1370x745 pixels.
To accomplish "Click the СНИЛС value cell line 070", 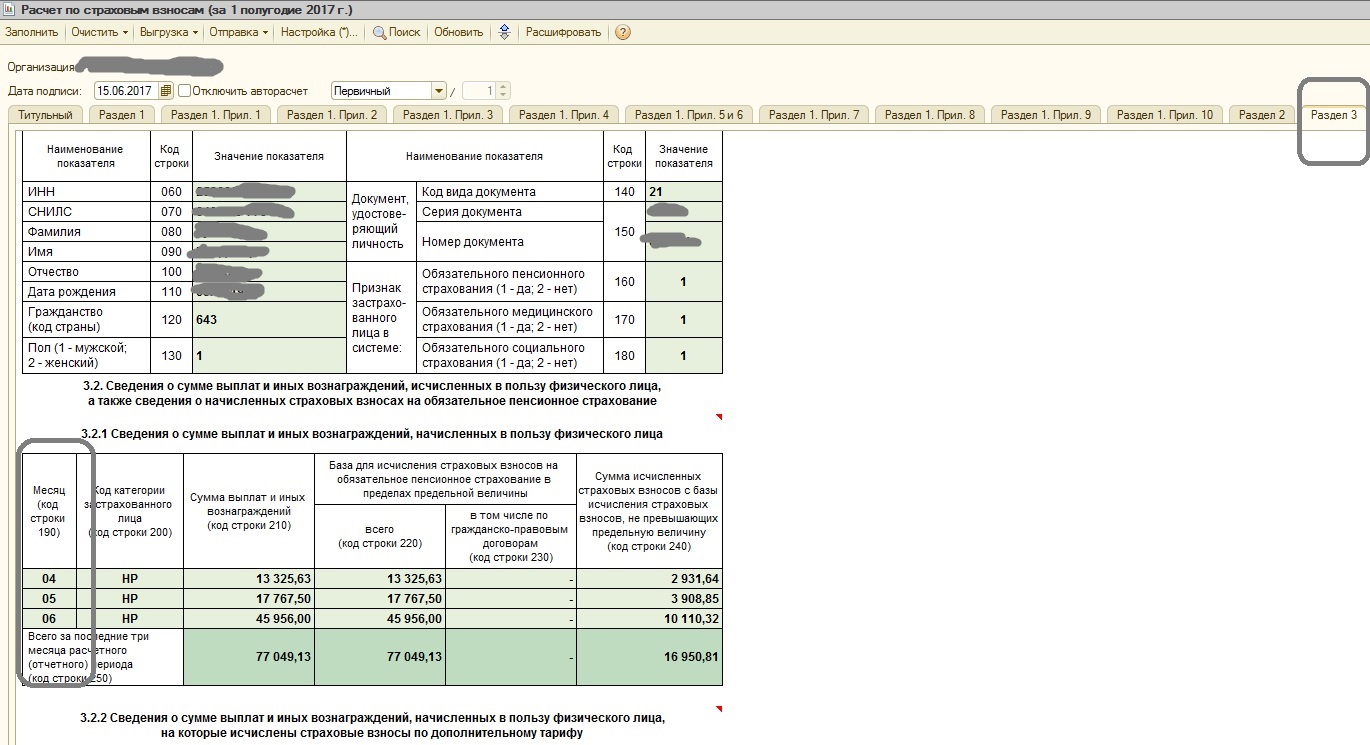I will 269,211.
